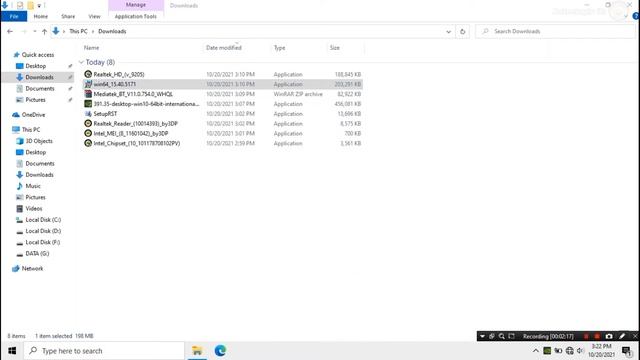Open the Videos folder
The height and width of the screenshot is (360, 640).
click(33, 209)
